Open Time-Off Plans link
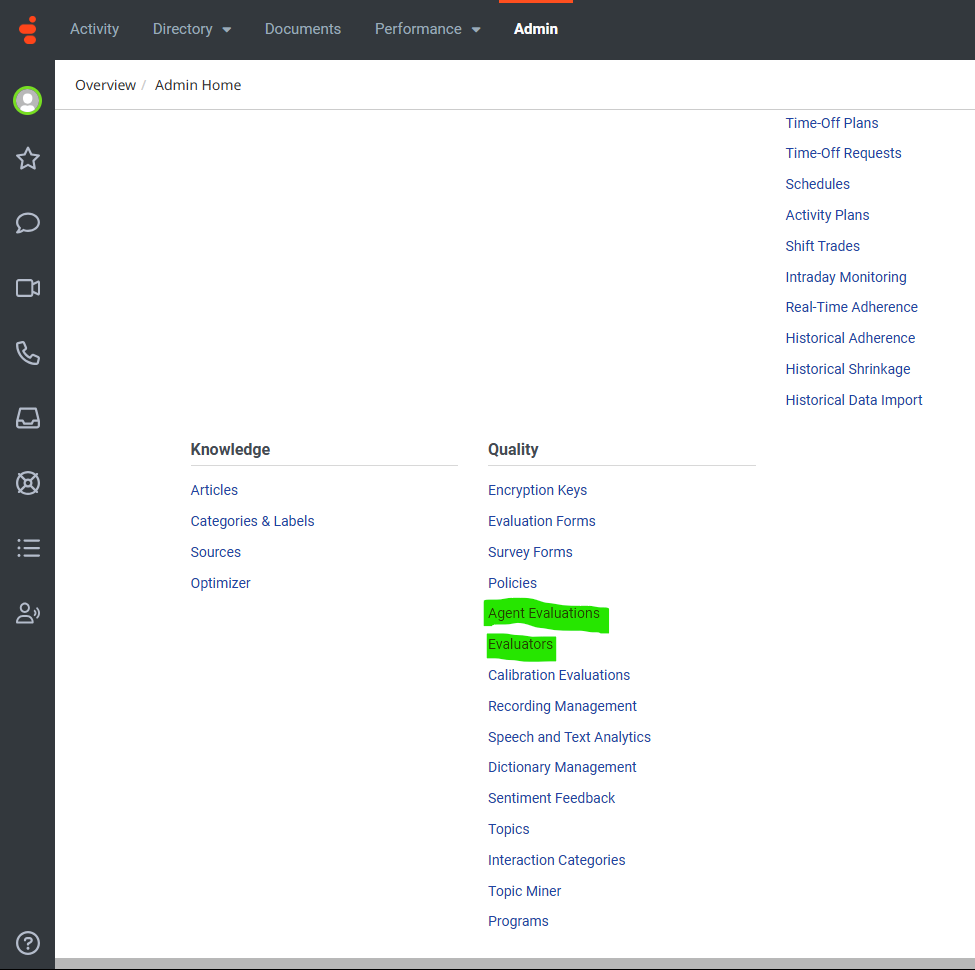The image size is (975, 970). click(831, 123)
